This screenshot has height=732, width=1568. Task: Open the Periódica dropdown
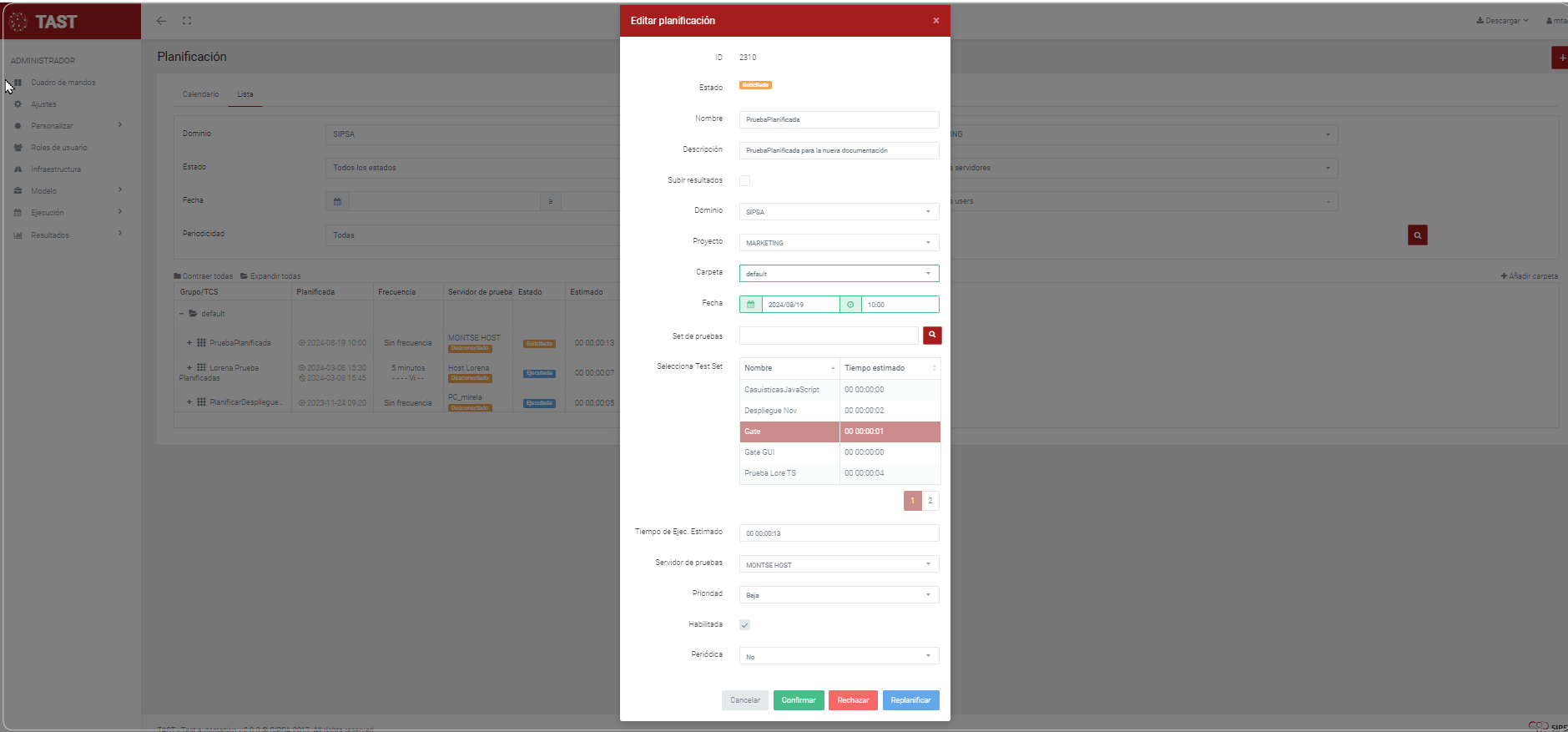pyautogui.click(x=839, y=657)
